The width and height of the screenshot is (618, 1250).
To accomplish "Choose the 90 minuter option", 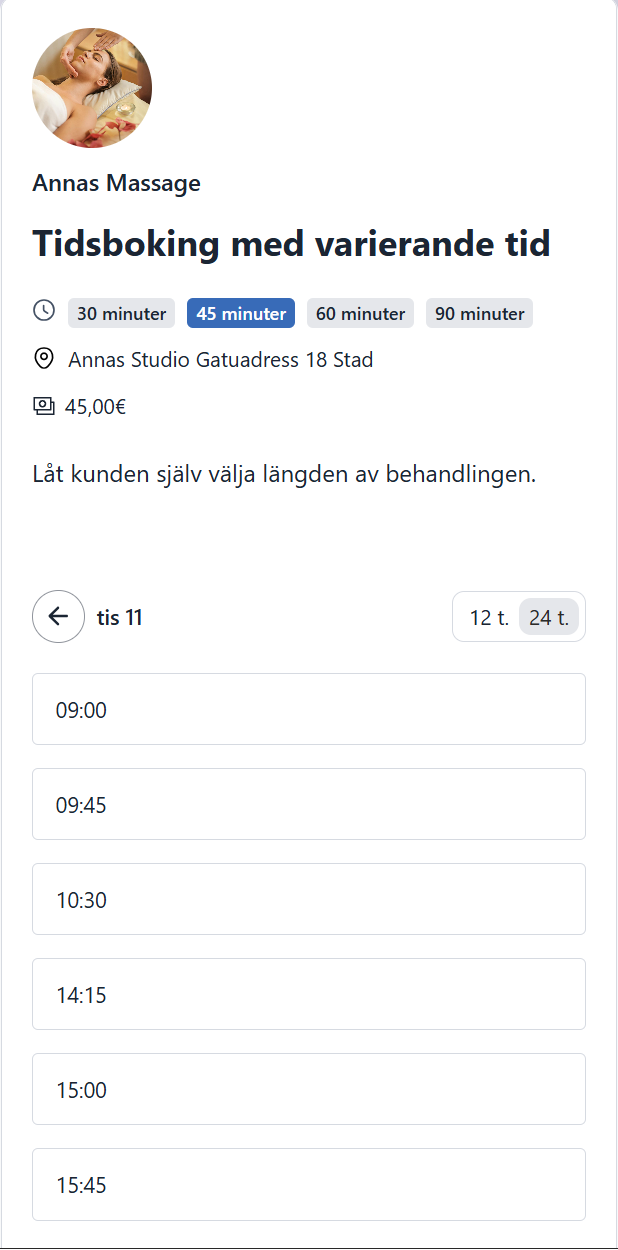I will 479,313.
